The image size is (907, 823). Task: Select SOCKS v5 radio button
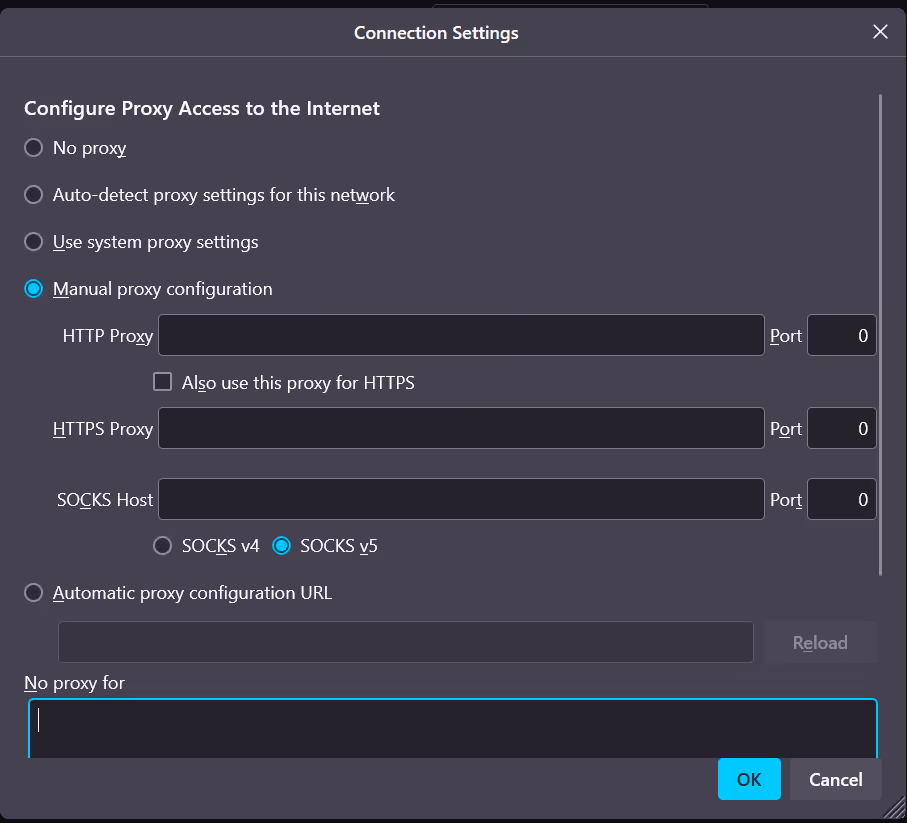point(281,546)
